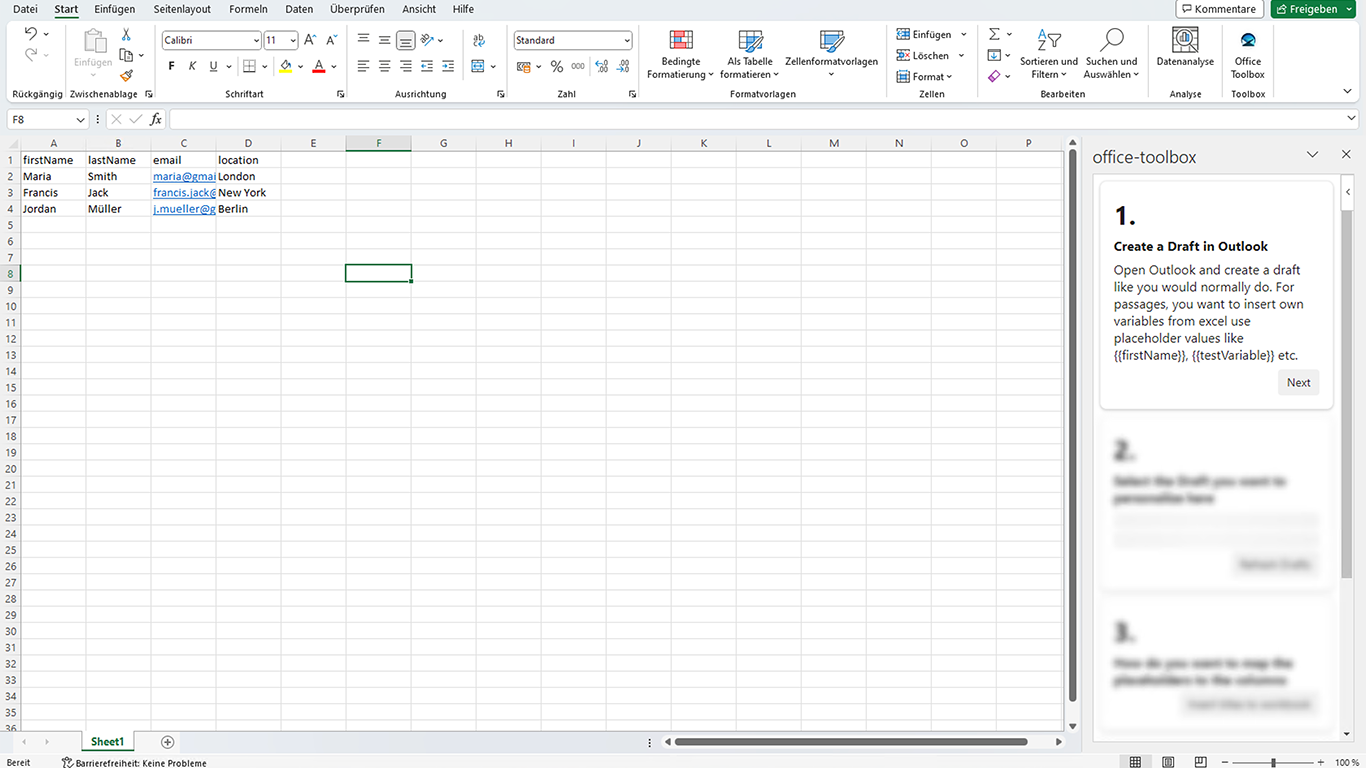
Task: Click the Kommentare button
Action: (1218, 9)
